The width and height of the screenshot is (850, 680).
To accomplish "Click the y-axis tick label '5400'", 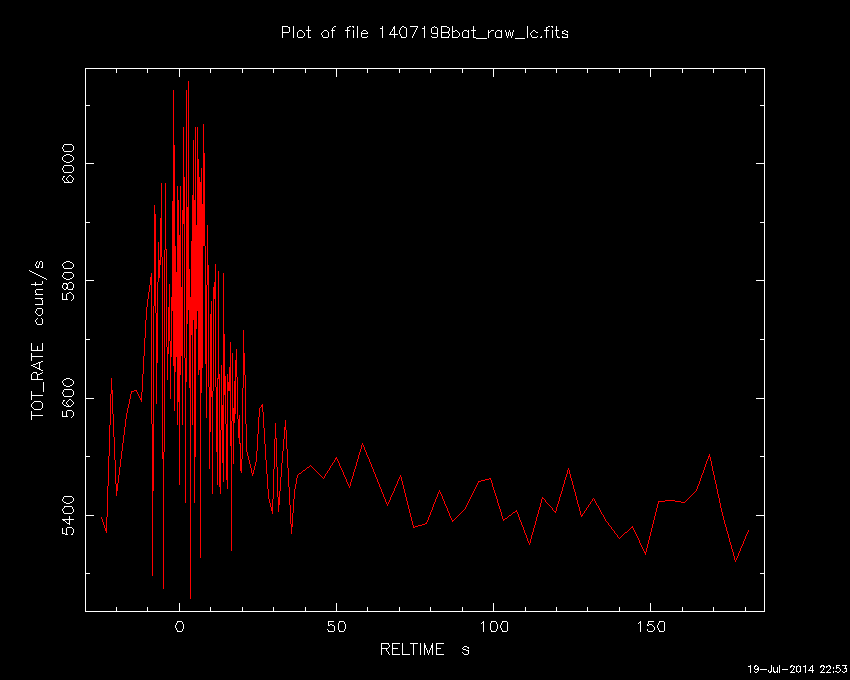I will (68, 516).
